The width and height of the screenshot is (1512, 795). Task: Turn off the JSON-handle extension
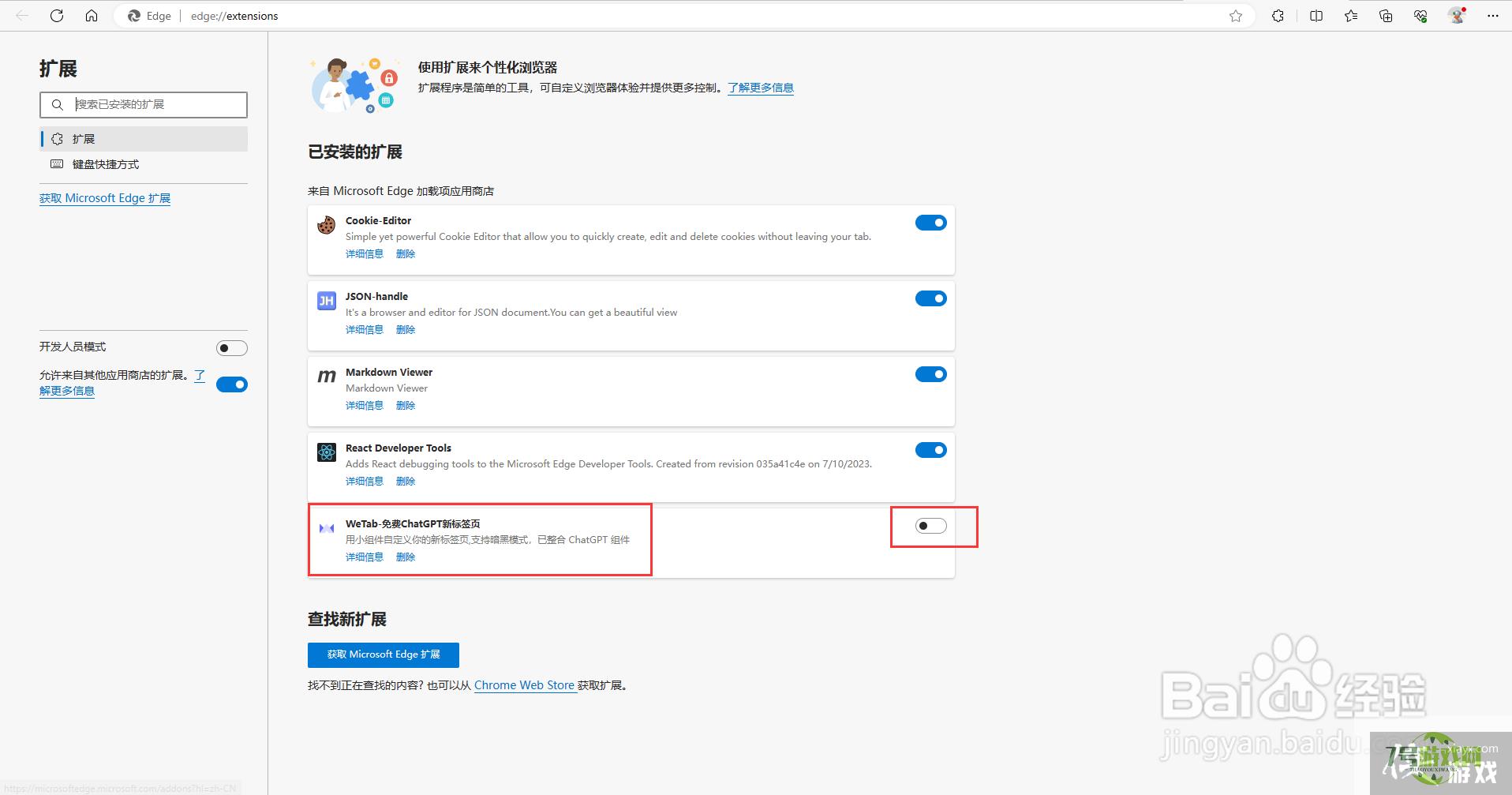point(931,298)
